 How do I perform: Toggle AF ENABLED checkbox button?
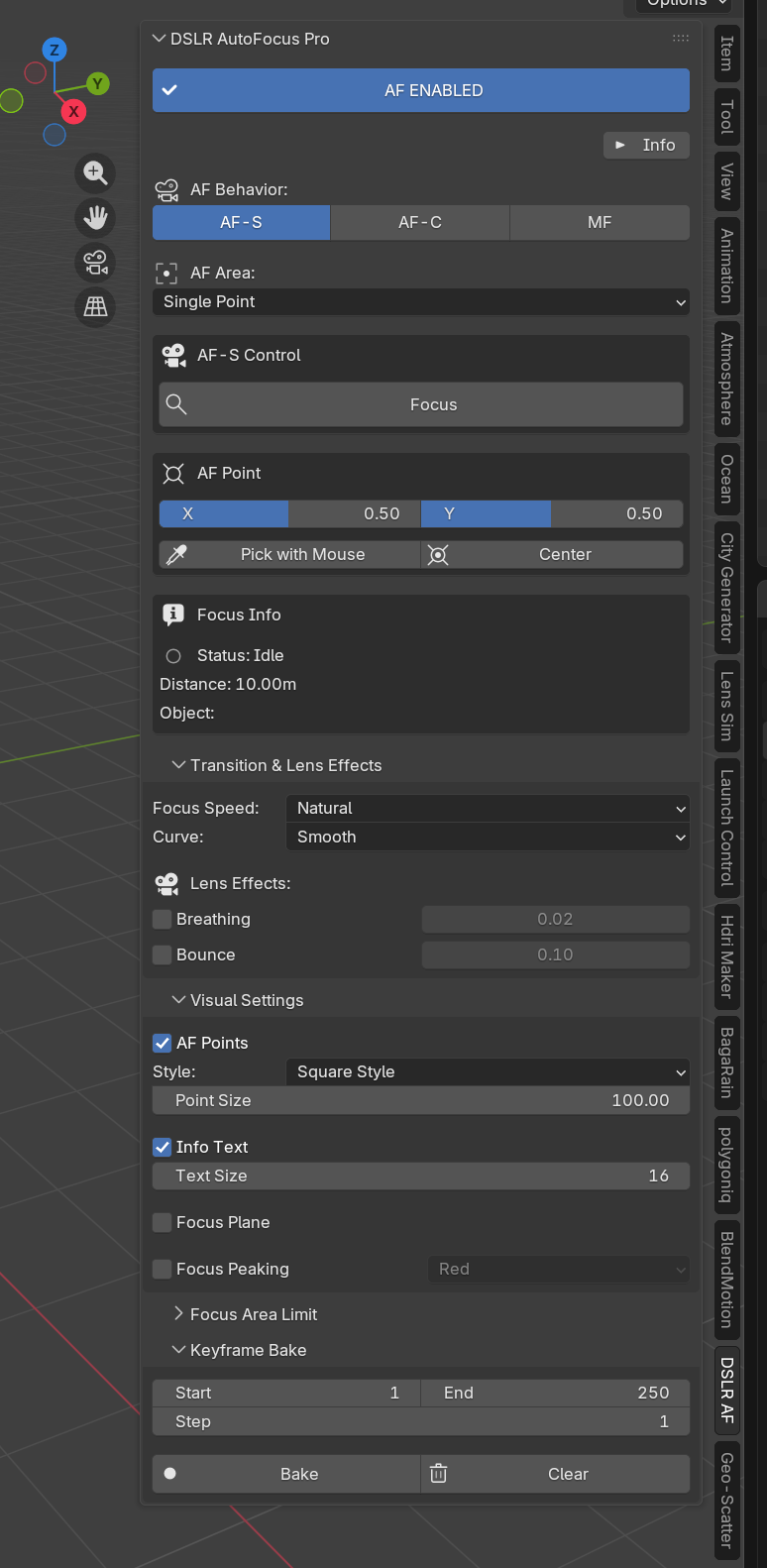pos(421,90)
